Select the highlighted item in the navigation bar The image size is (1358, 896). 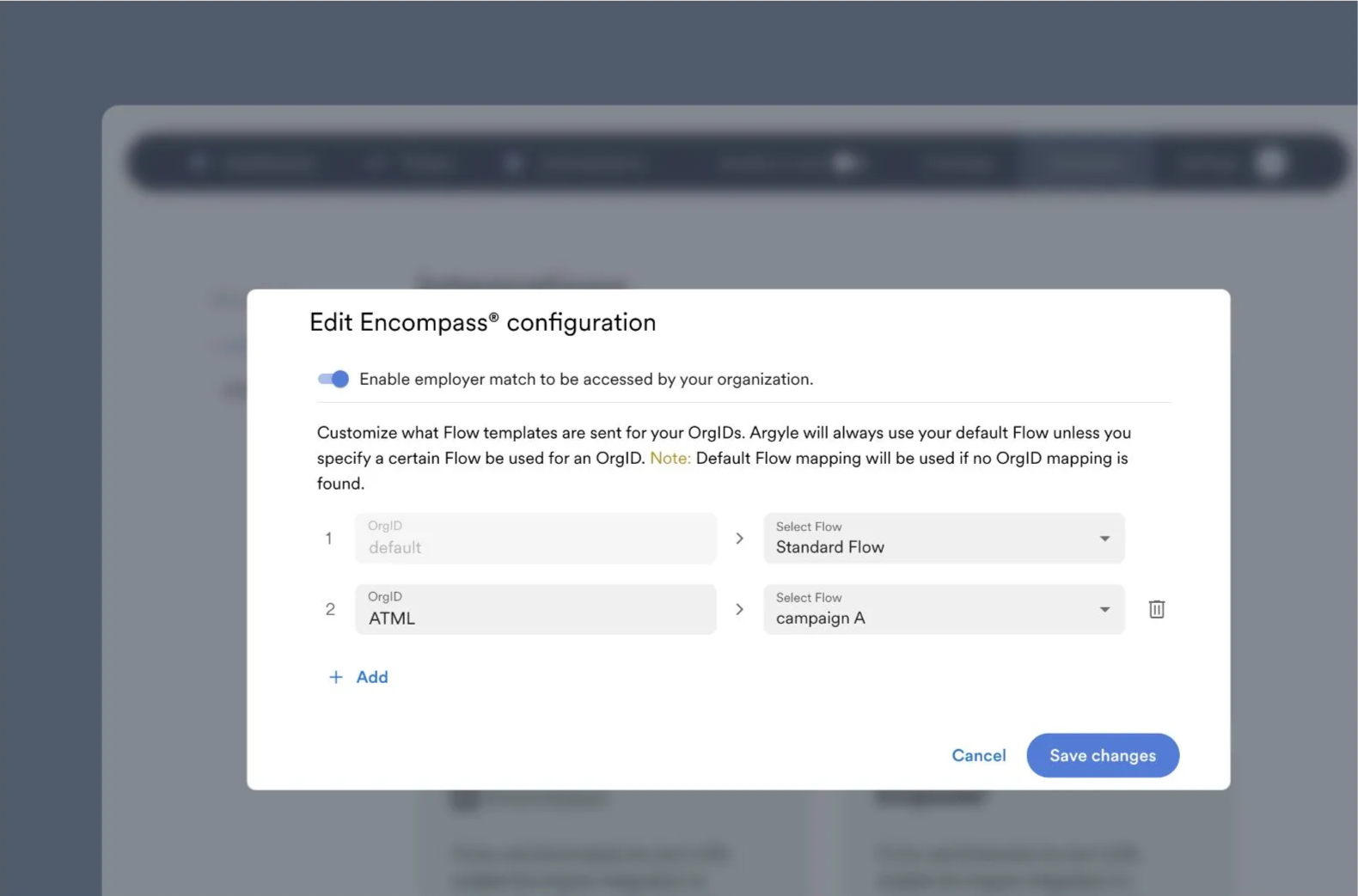[1086, 162]
